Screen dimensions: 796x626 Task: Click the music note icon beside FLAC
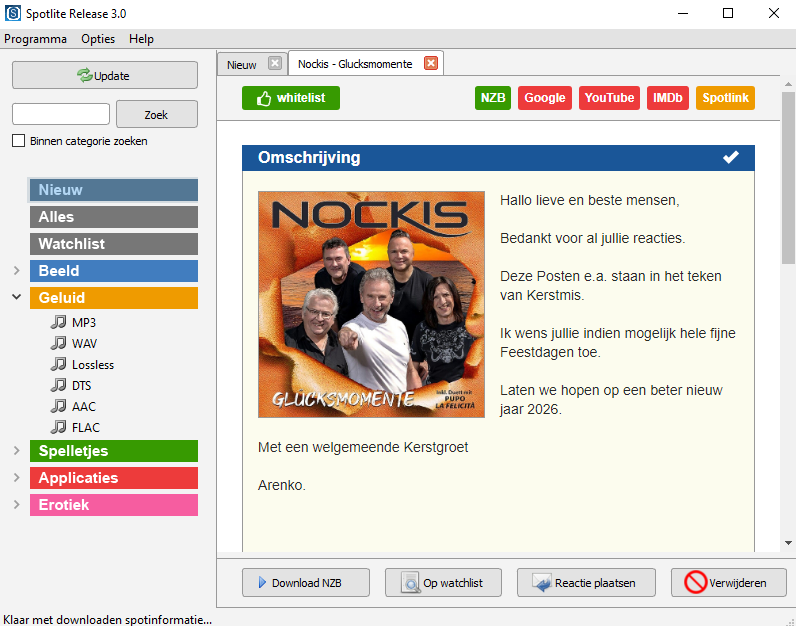pos(58,427)
